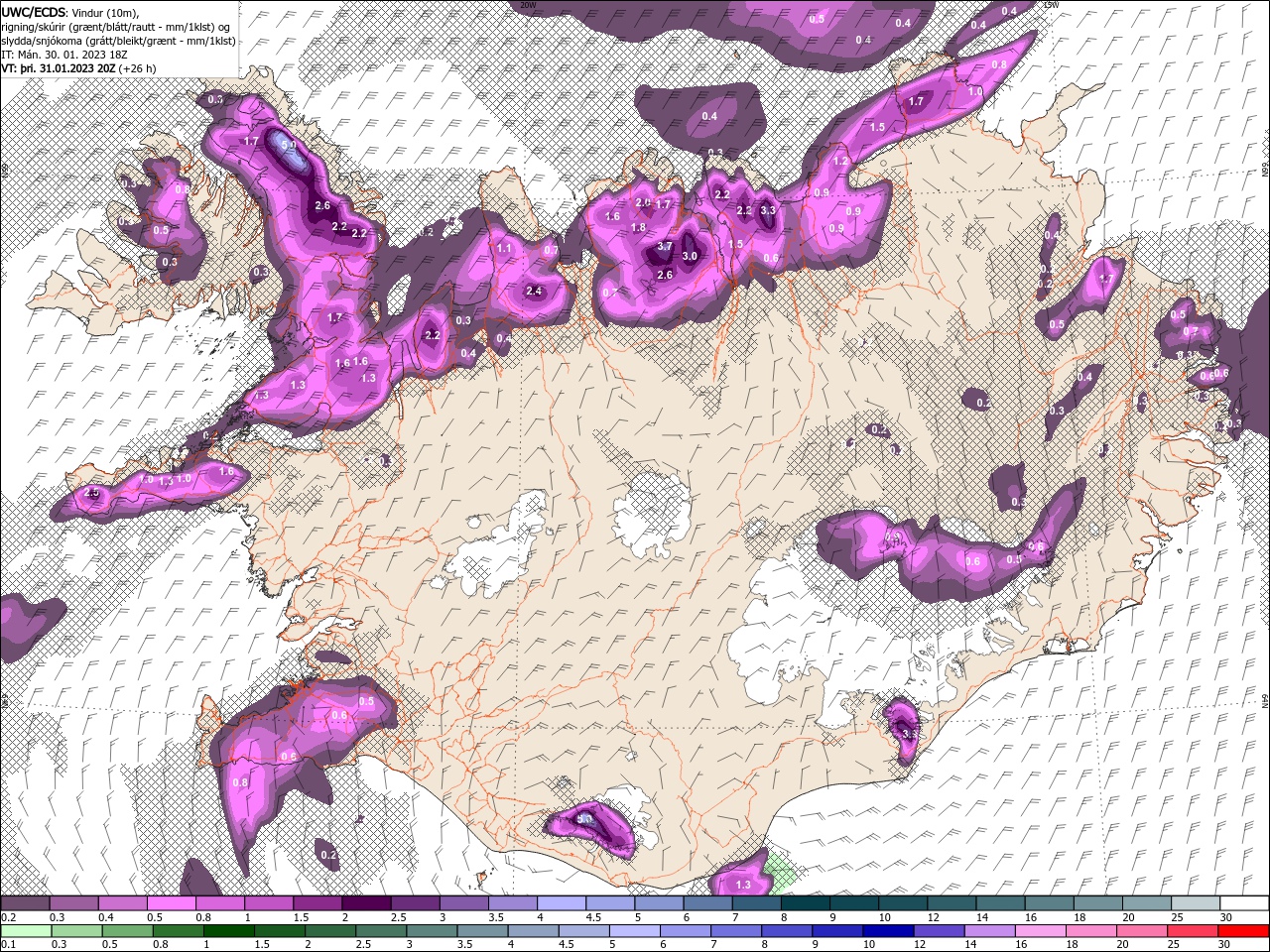Select lavender snow swatch 4 to 4.5
Image resolution: width=1270 pixels, height=952 pixels.
pyautogui.click(x=562, y=903)
